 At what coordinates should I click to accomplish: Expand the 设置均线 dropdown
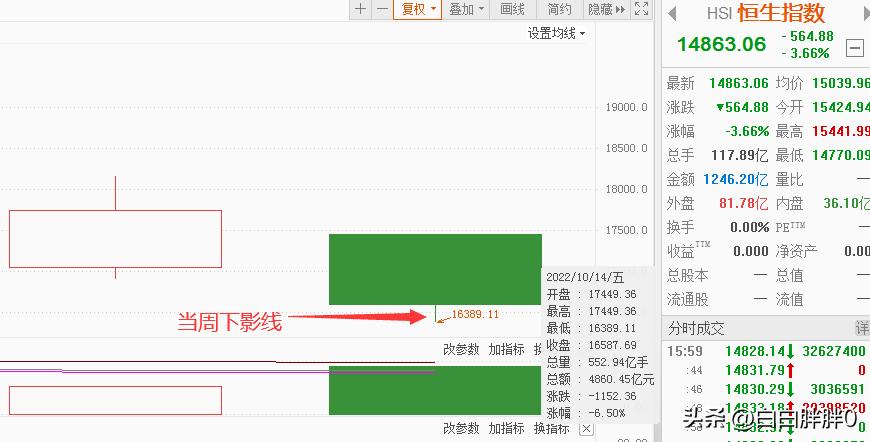point(556,33)
